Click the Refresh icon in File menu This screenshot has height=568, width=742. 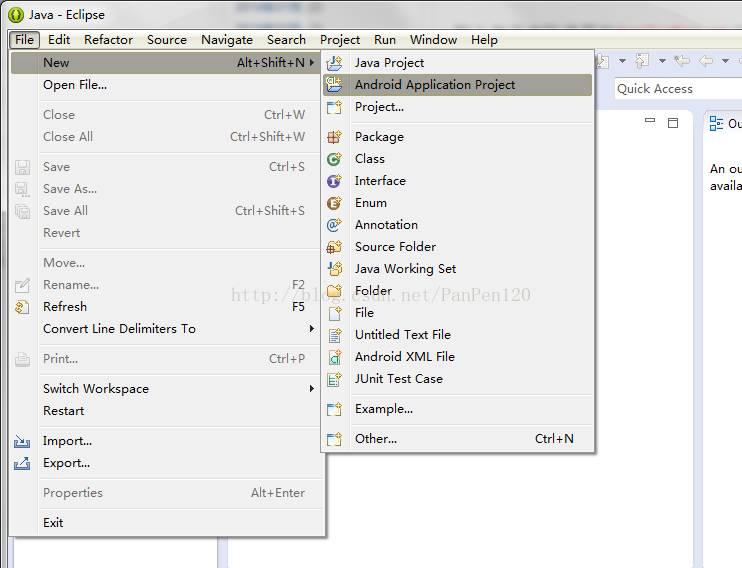point(22,307)
